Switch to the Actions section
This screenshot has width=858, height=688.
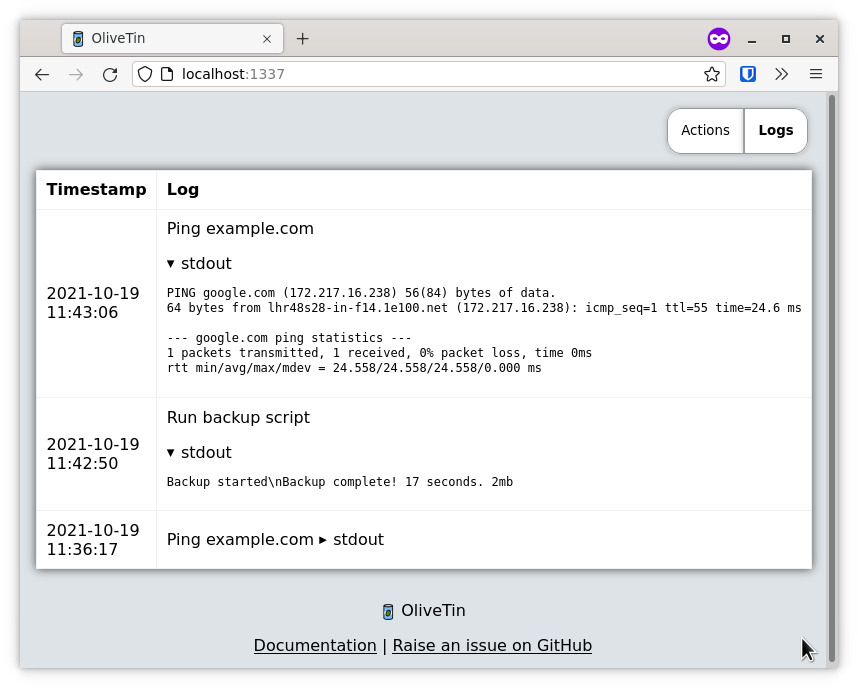(705, 131)
